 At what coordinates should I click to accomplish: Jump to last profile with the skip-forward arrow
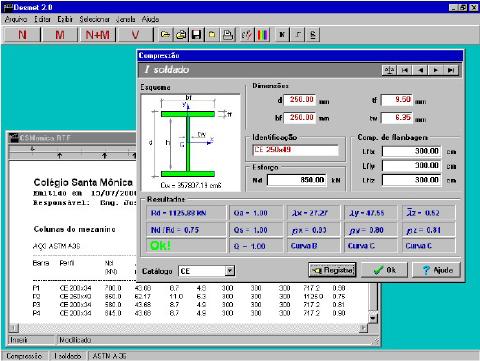451,70
